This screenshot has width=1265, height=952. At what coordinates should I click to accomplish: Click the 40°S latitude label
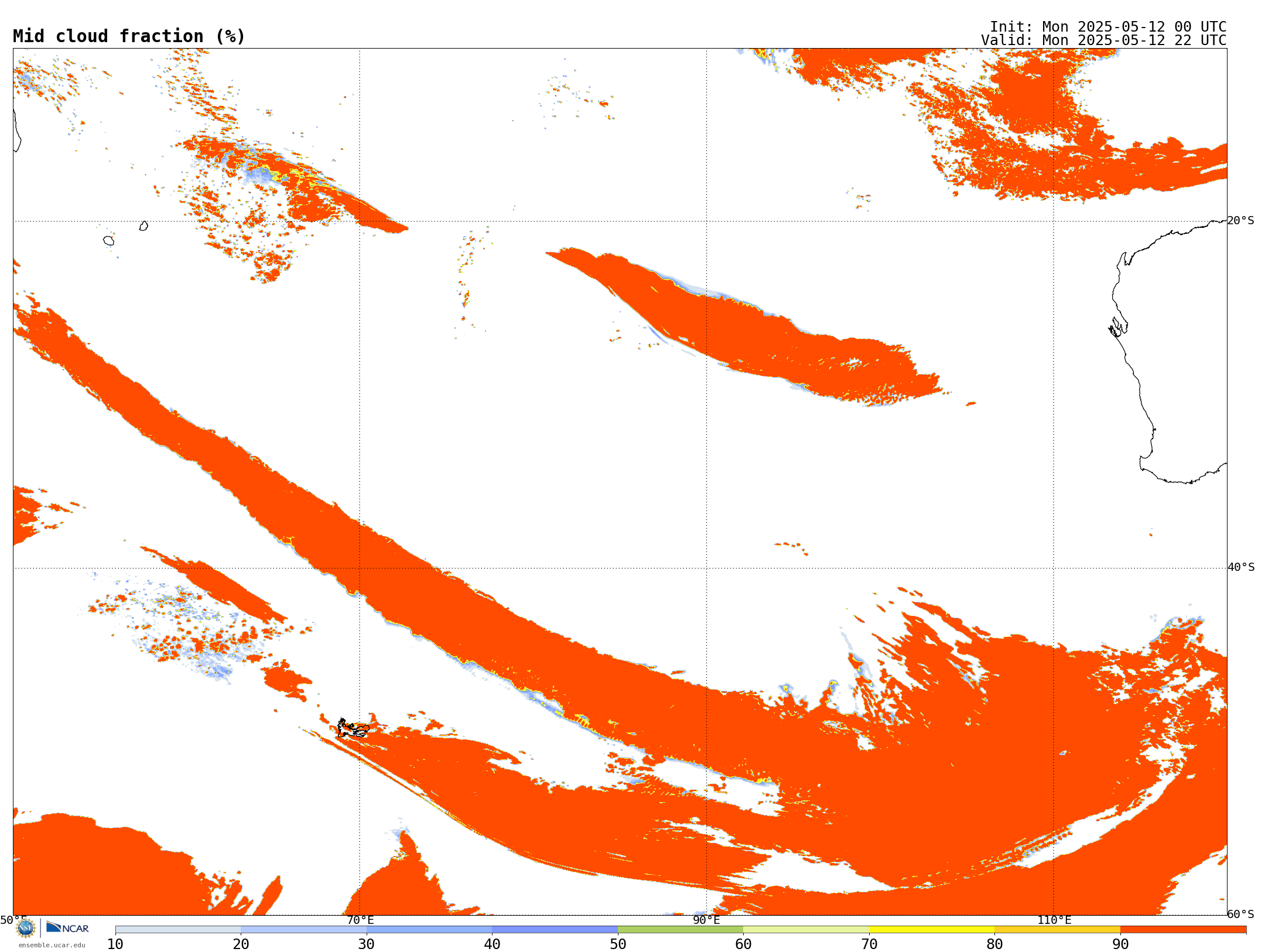point(1241,567)
